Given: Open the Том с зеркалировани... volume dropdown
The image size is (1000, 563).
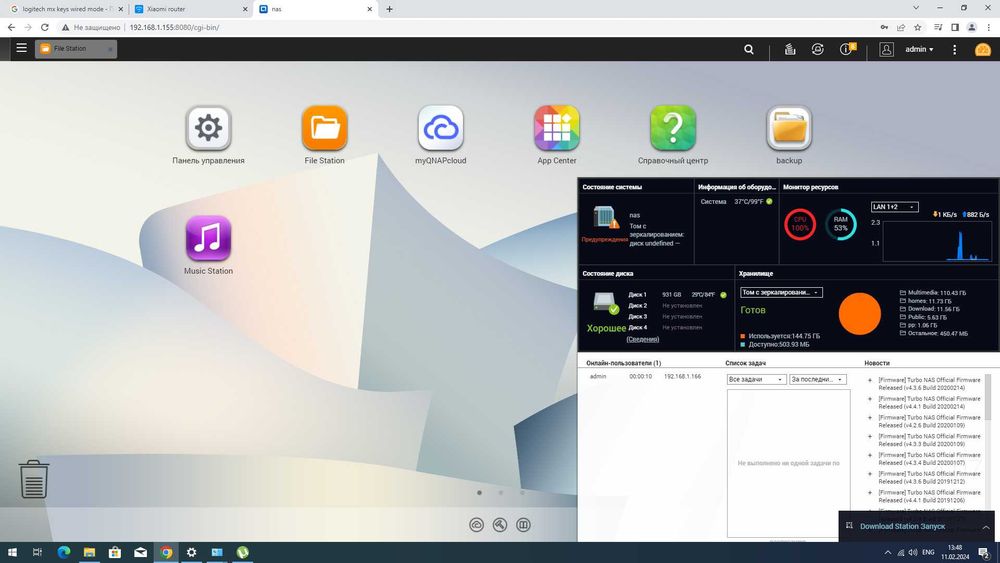Looking at the screenshot, I should click(x=781, y=292).
